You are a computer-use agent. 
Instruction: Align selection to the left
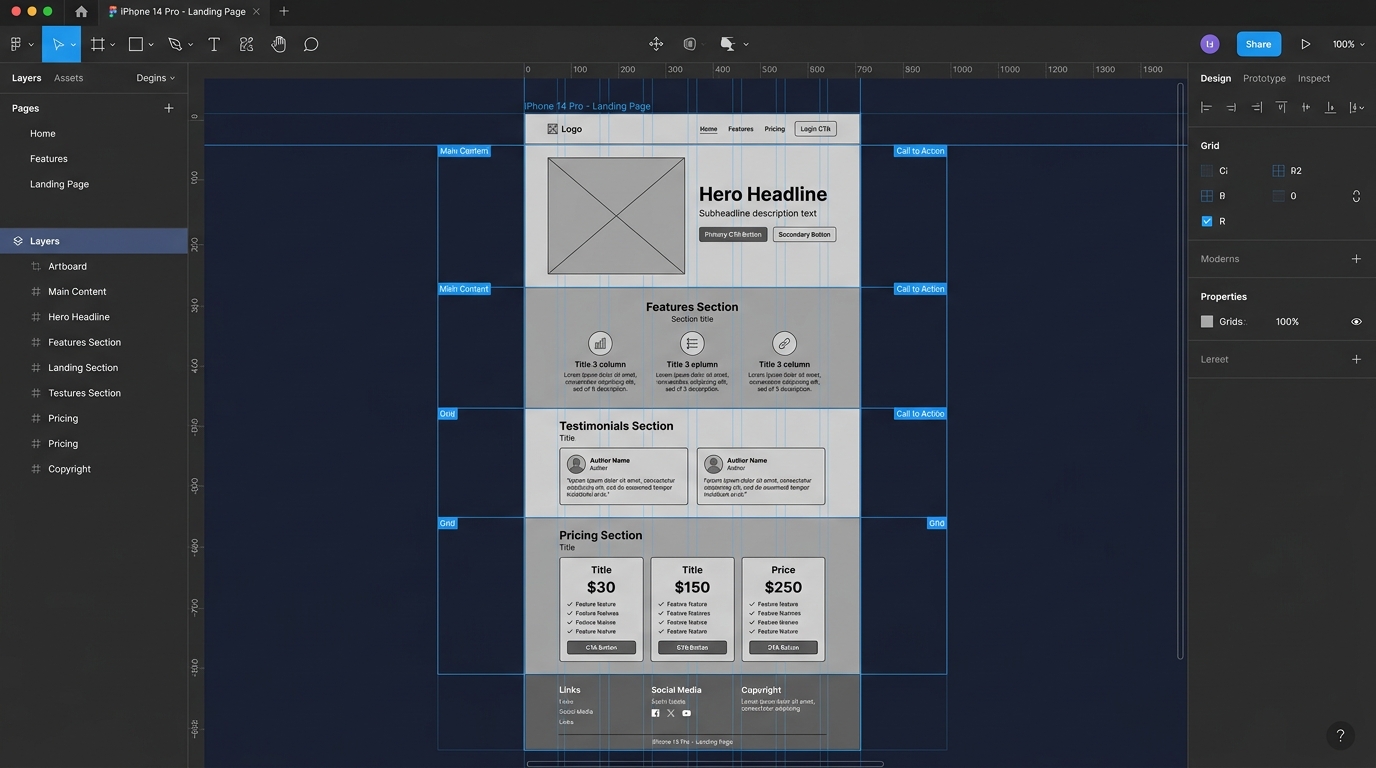coord(1206,107)
